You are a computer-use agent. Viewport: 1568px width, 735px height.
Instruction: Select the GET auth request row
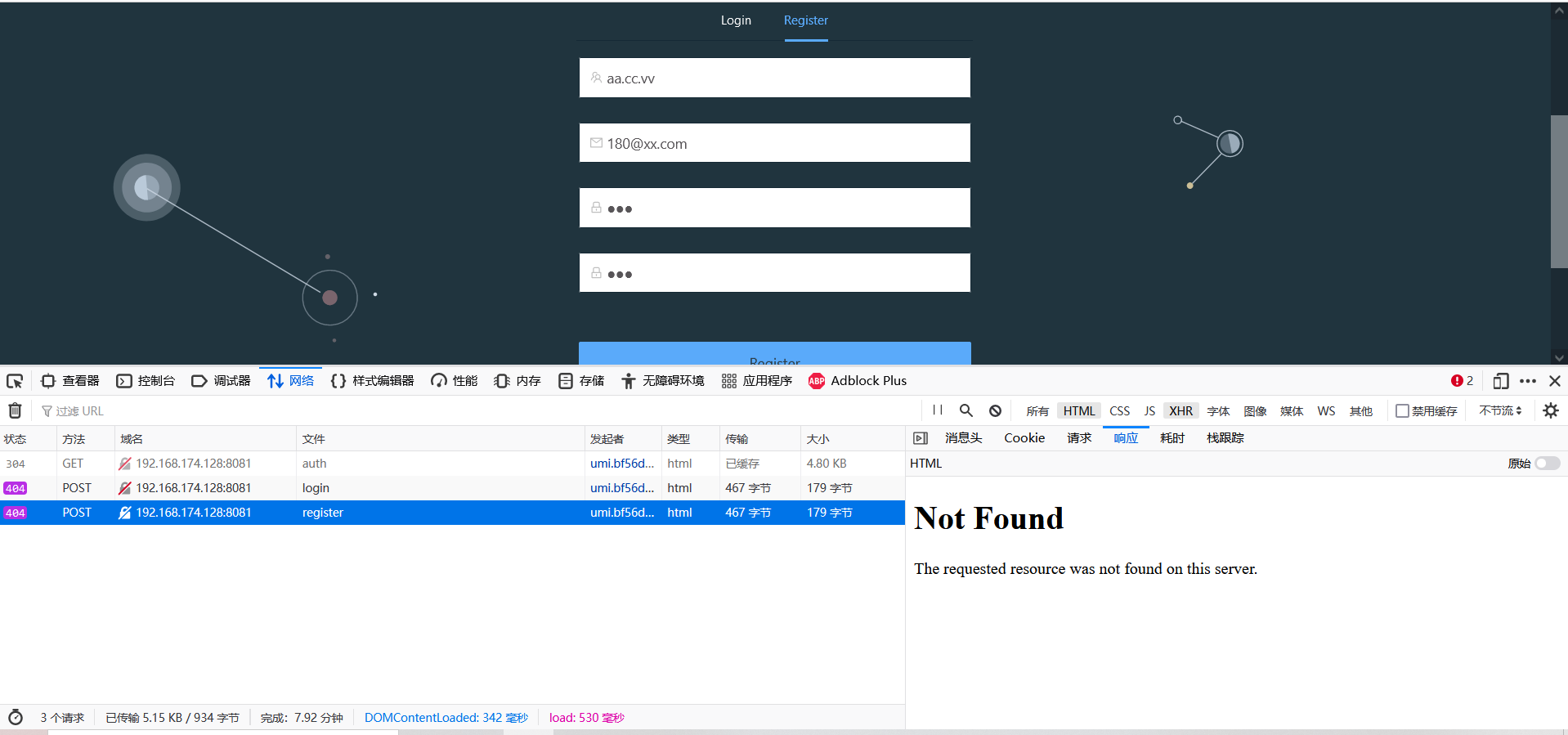[452, 464]
